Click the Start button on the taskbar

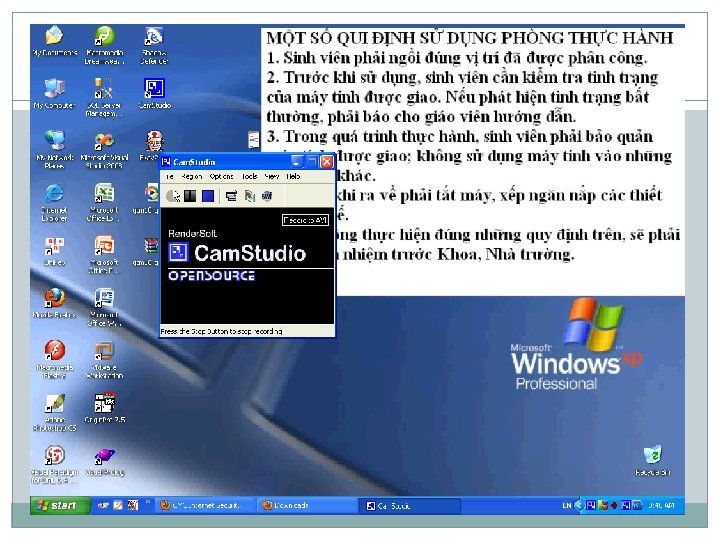pyautogui.click(x=60, y=505)
